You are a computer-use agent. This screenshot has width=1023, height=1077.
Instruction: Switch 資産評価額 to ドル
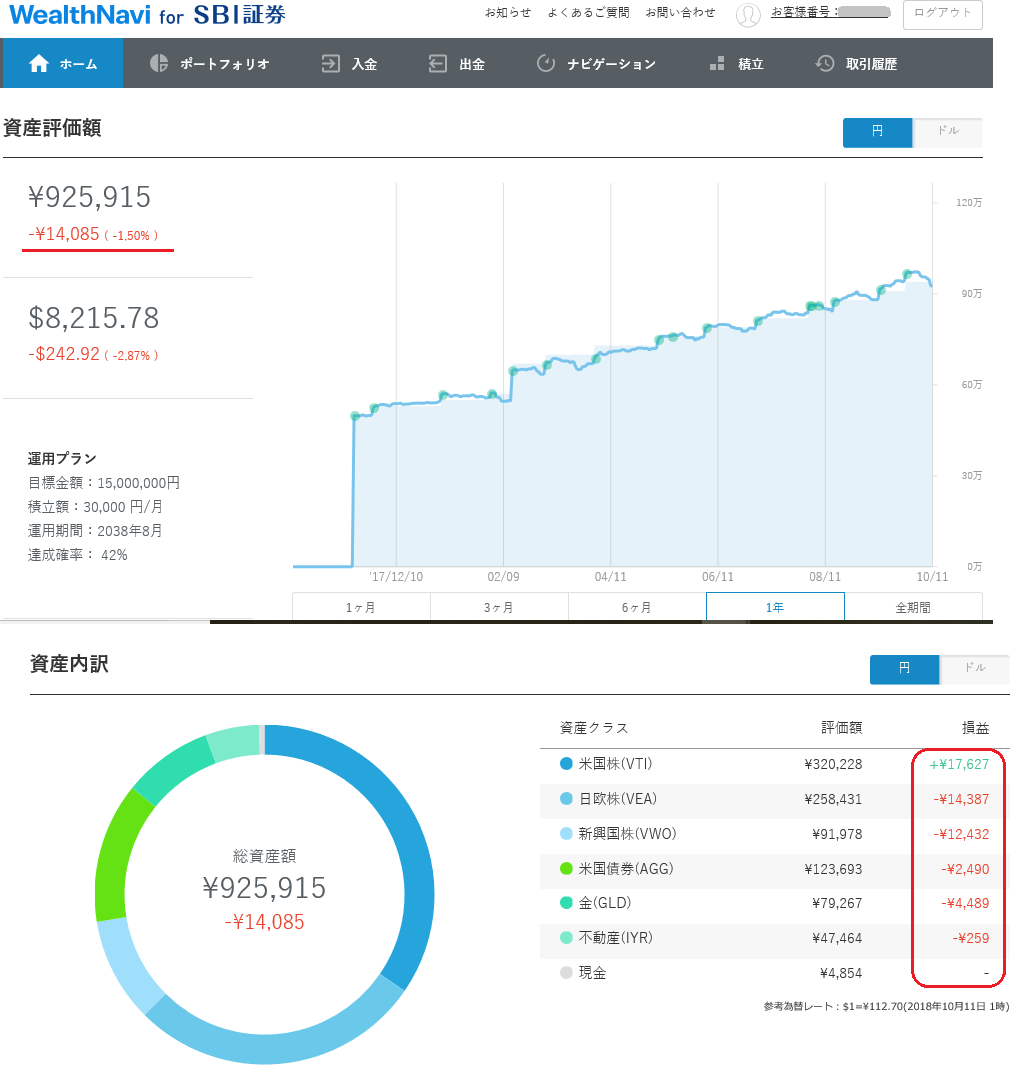947,132
